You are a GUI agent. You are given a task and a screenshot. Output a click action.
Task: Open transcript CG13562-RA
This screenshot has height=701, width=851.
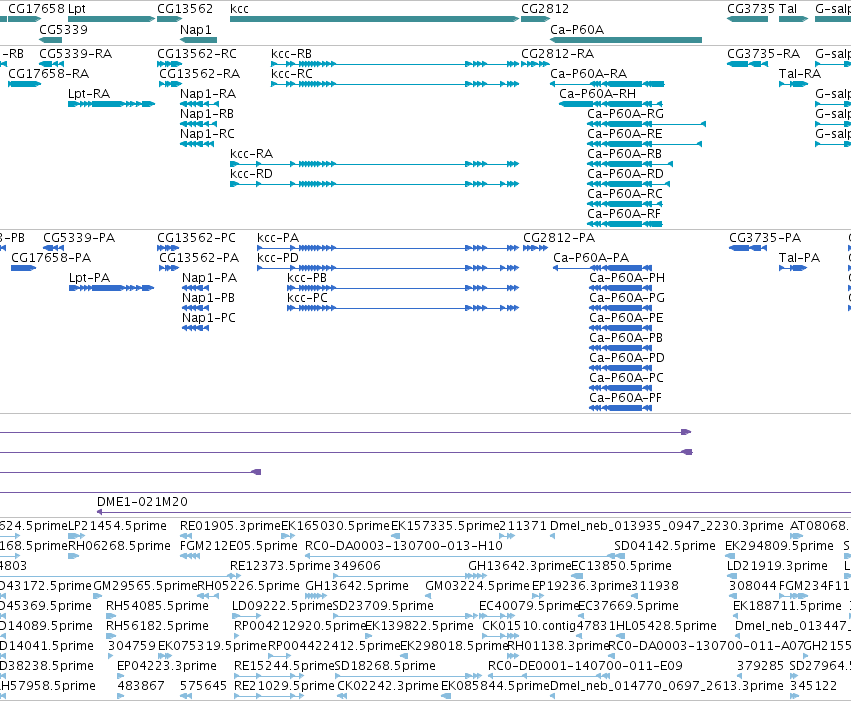click(x=200, y=74)
